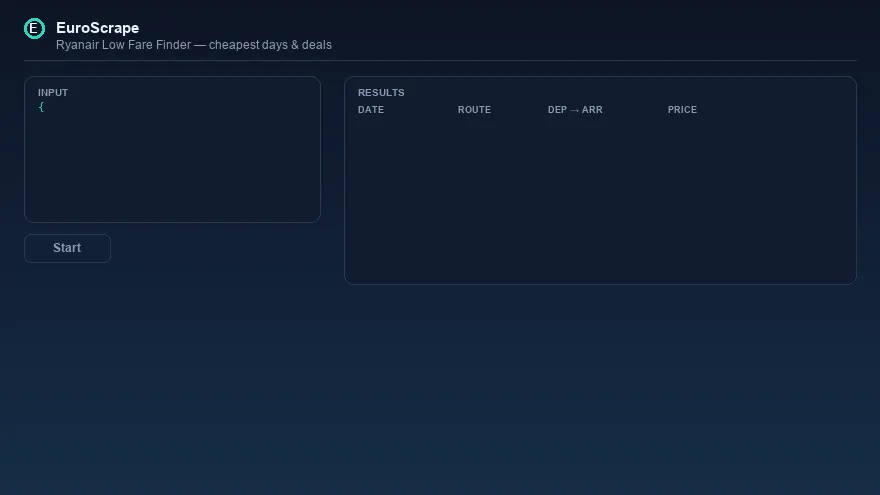The height and width of the screenshot is (495, 880).
Task: Click the EuroScrape logo icon
Action: coord(34,29)
